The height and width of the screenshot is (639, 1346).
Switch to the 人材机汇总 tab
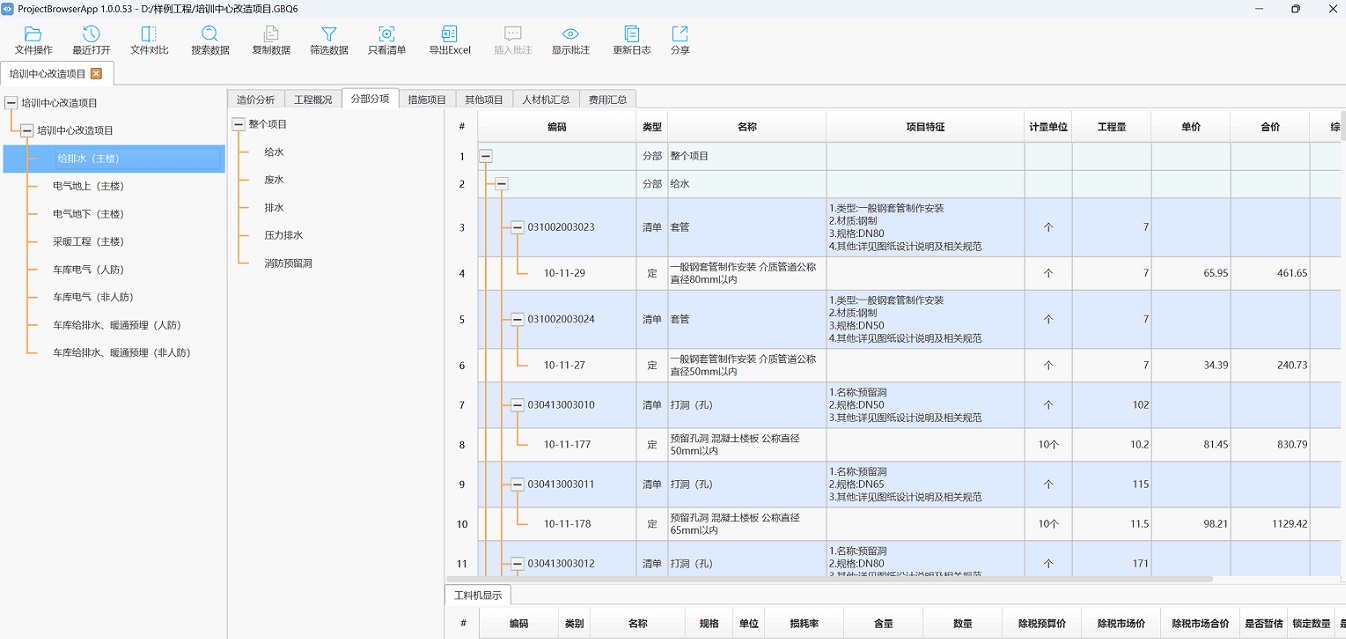pos(545,99)
